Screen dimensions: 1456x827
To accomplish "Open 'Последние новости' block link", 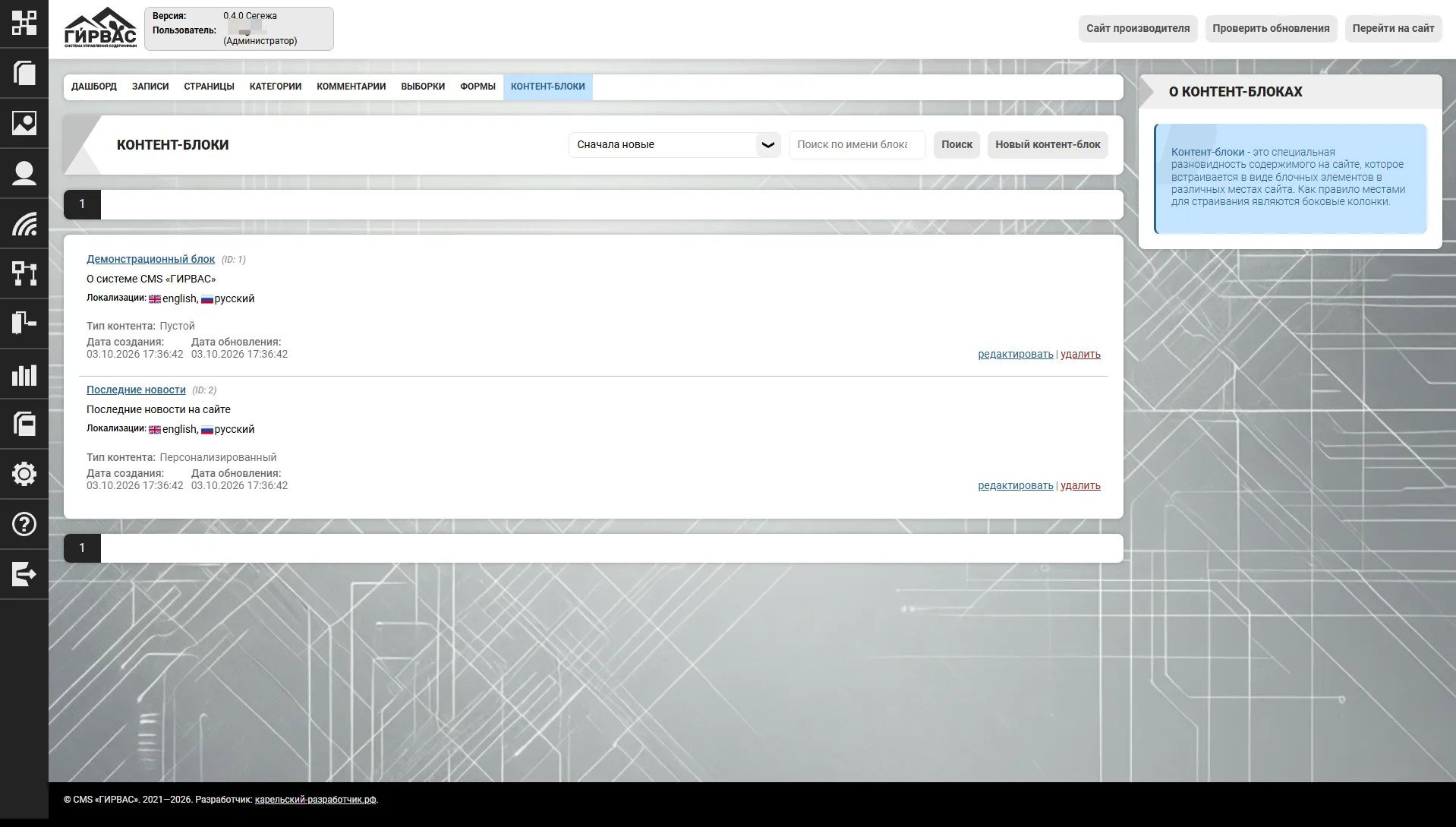I will [136, 390].
